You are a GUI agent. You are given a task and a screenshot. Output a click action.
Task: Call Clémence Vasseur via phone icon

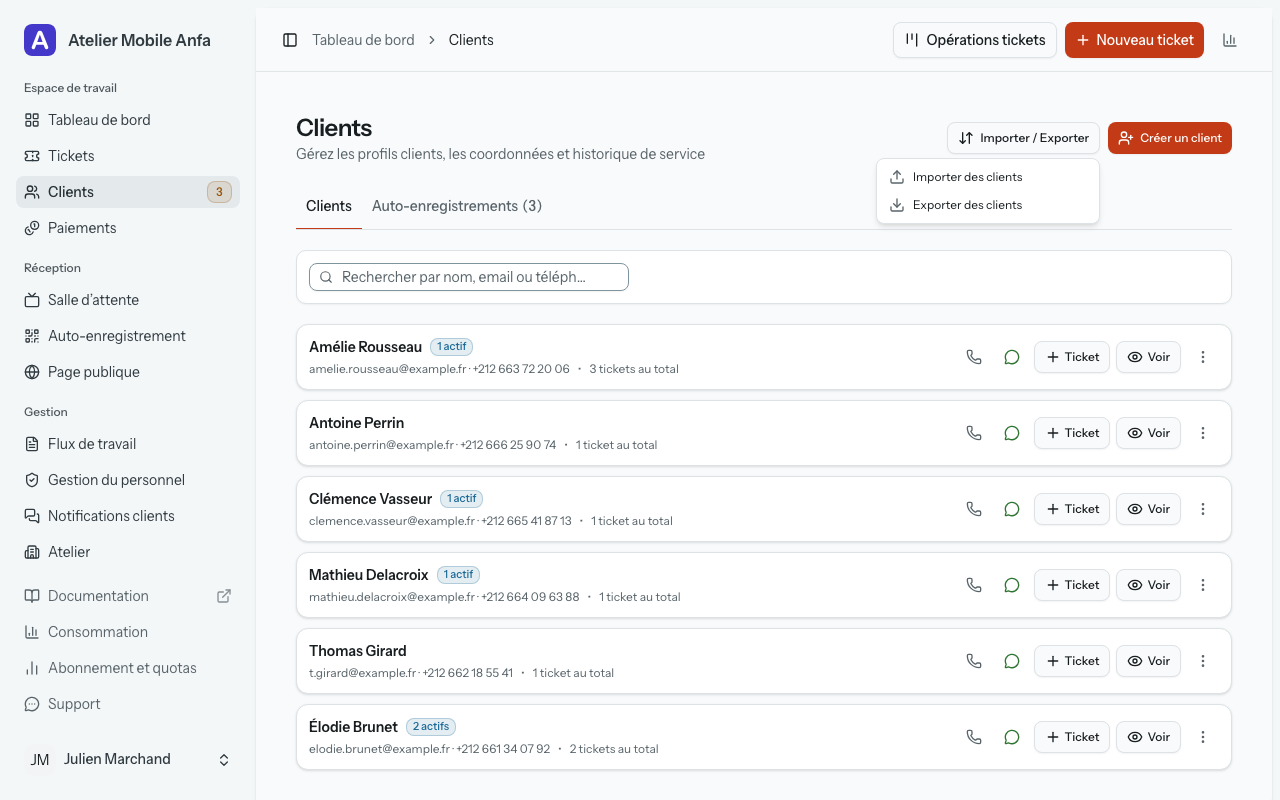pyautogui.click(x=974, y=509)
